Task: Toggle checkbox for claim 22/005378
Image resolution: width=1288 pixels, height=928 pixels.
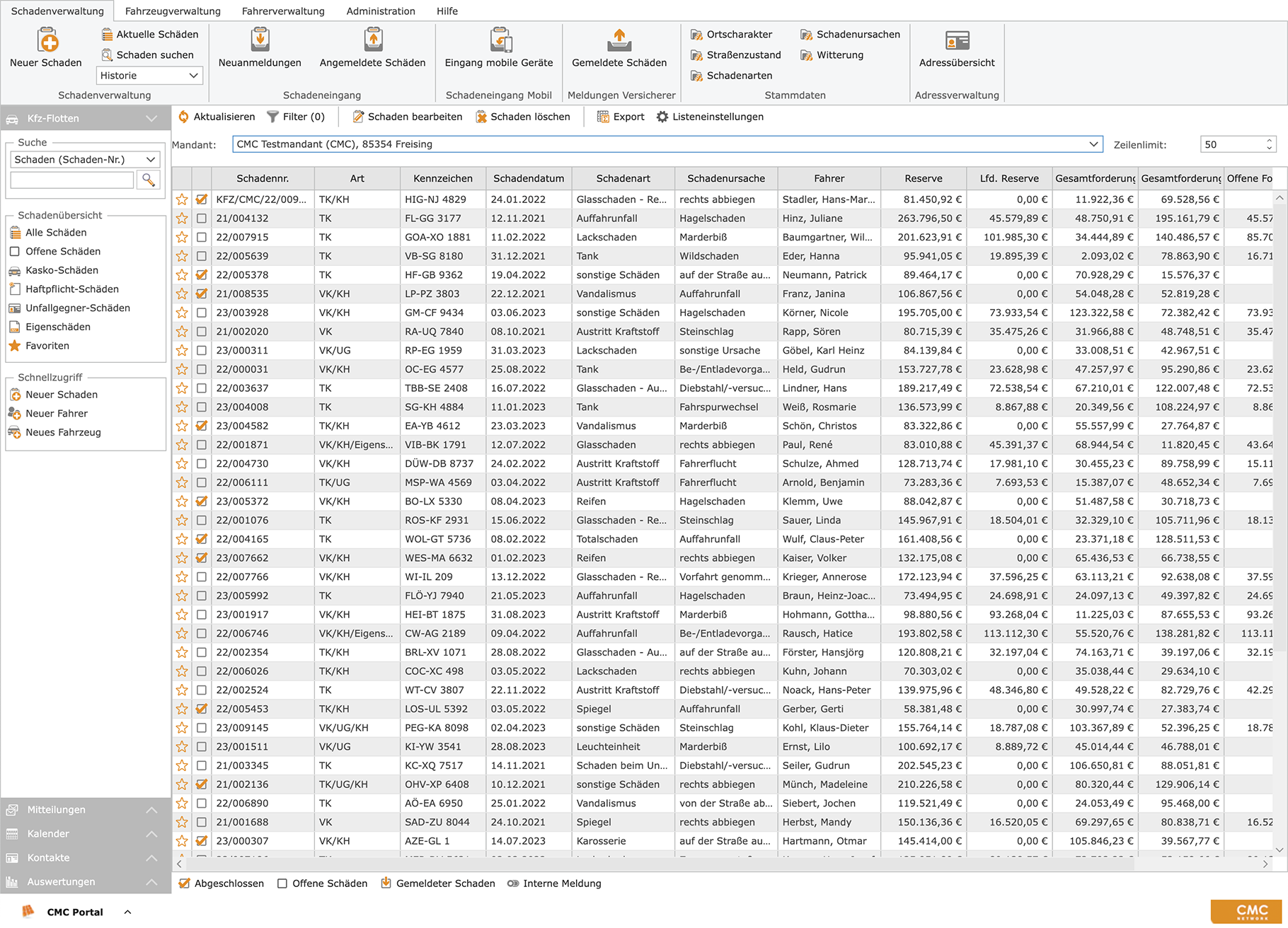Action: 202,275
